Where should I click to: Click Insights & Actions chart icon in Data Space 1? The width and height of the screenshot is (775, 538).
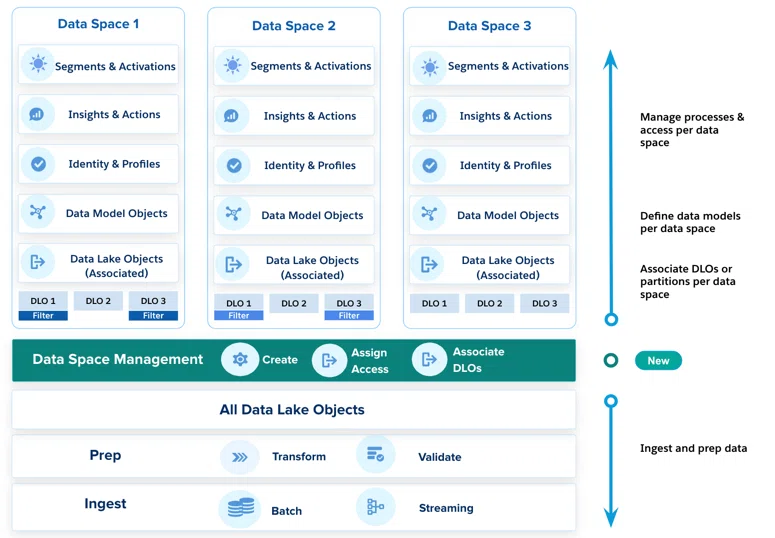pyautogui.click(x=37, y=114)
